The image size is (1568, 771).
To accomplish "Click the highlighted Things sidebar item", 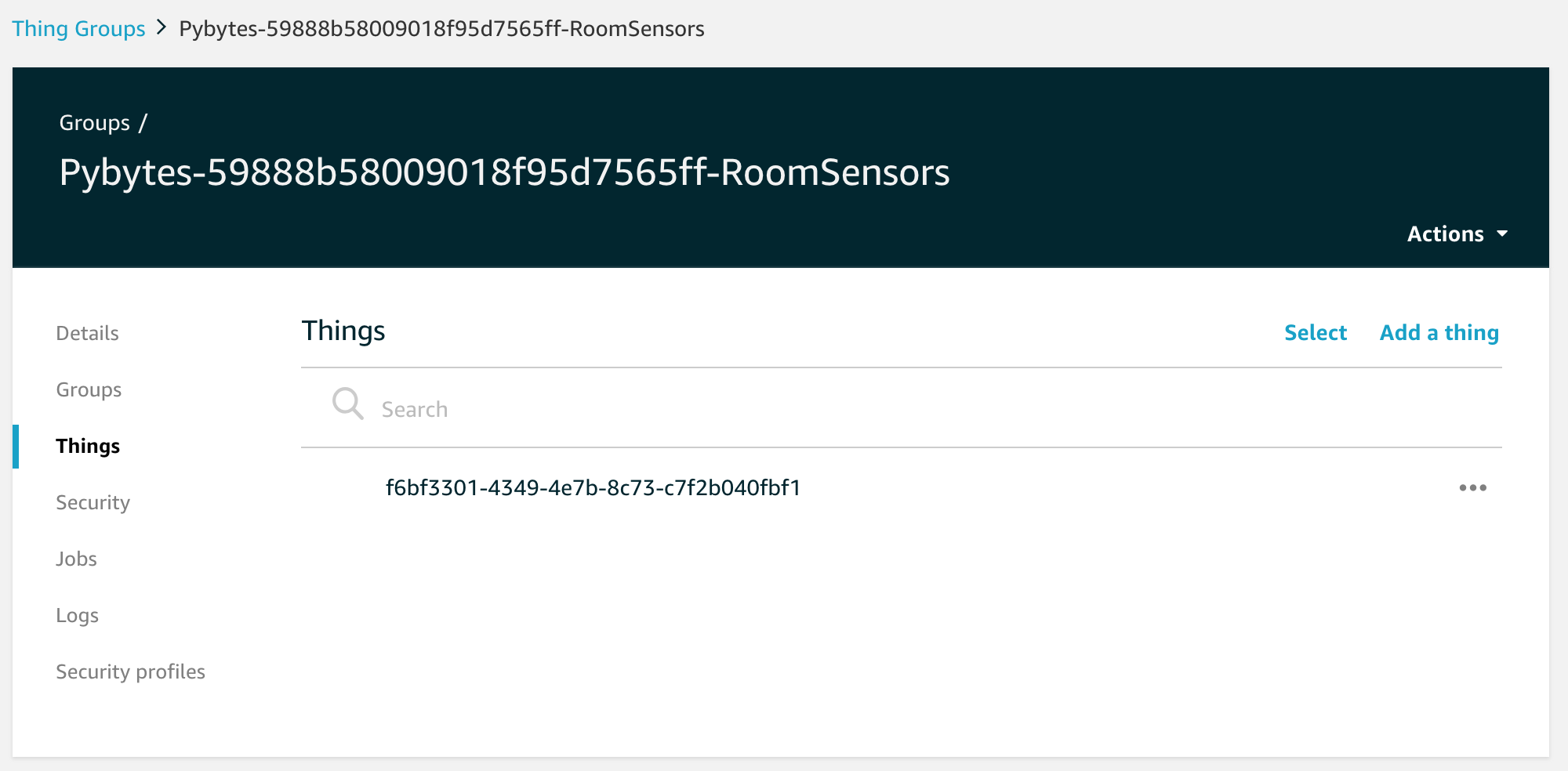I will tap(87, 446).
